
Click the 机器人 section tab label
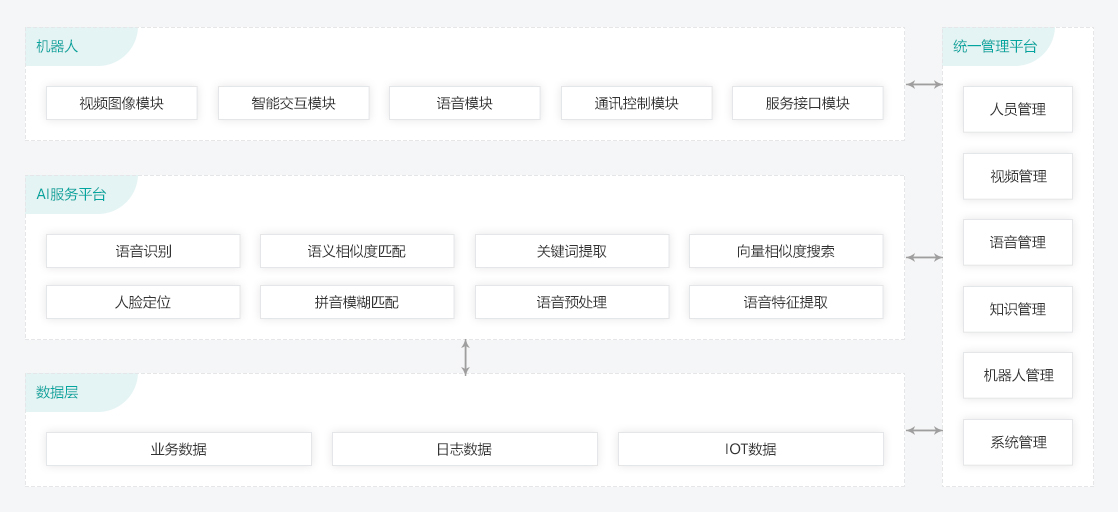[x=57, y=46]
